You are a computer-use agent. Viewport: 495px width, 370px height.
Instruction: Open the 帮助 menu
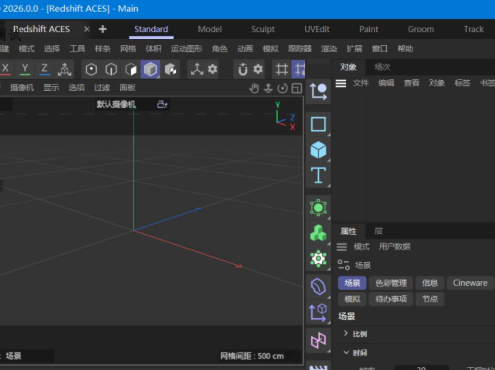pyautogui.click(x=405, y=49)
